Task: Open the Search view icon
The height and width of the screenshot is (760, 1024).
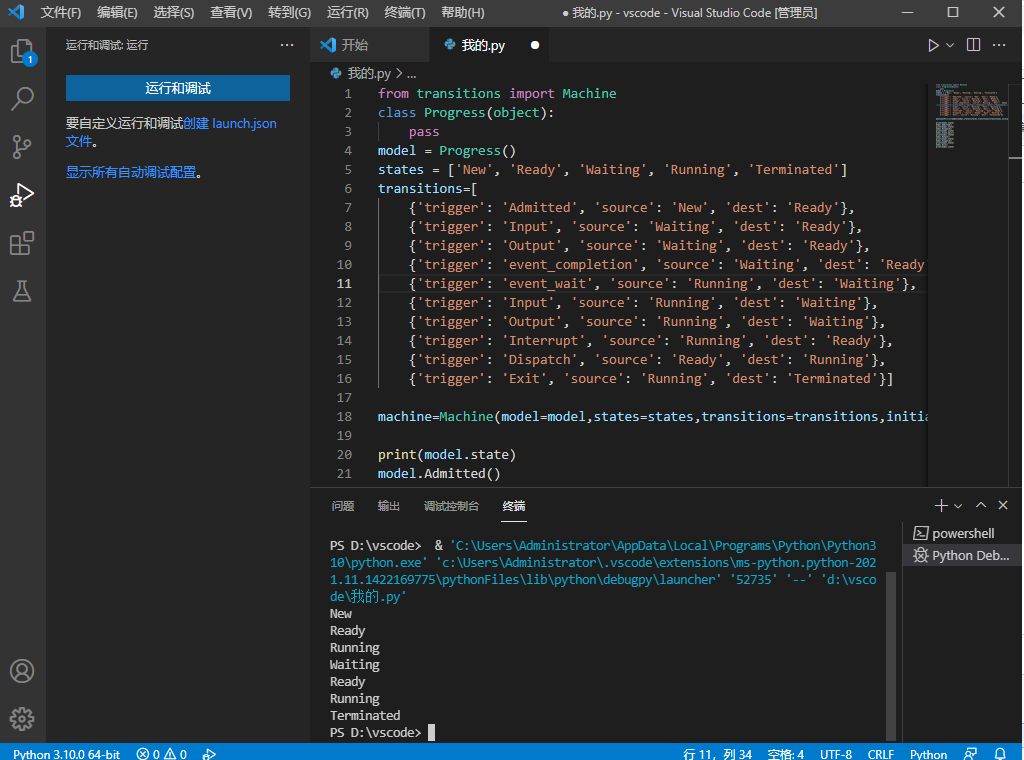Action: pos(22,99)
